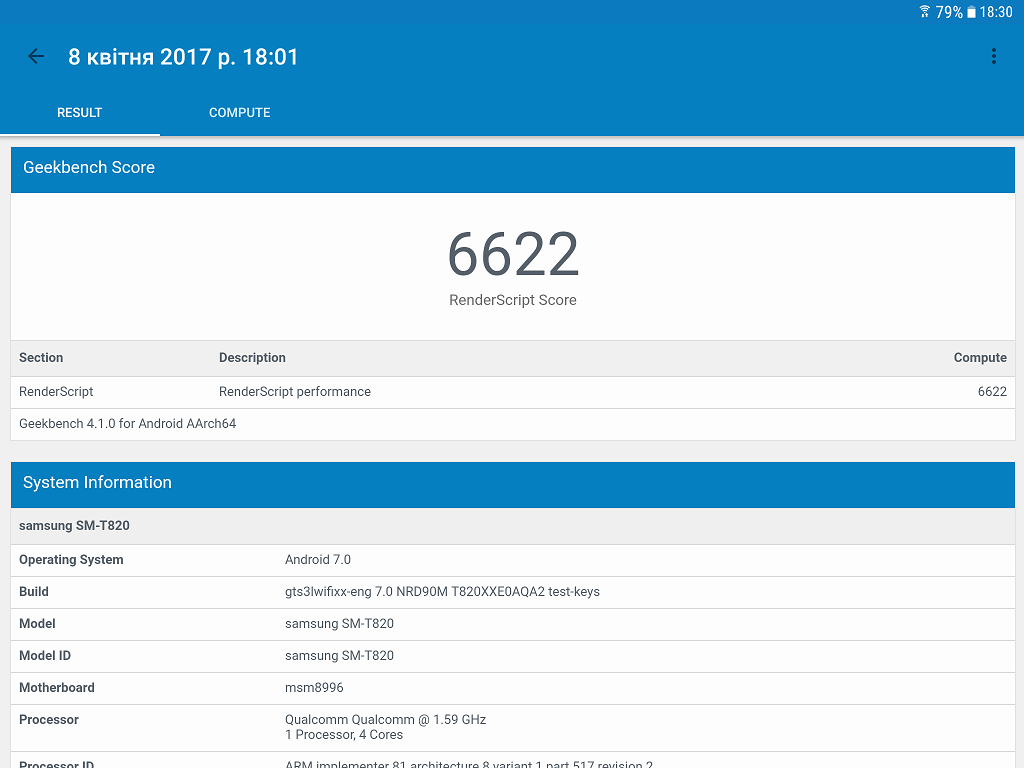1024x768 pixels.
Task: Tap the Build row value
Action: pos(442,592)
